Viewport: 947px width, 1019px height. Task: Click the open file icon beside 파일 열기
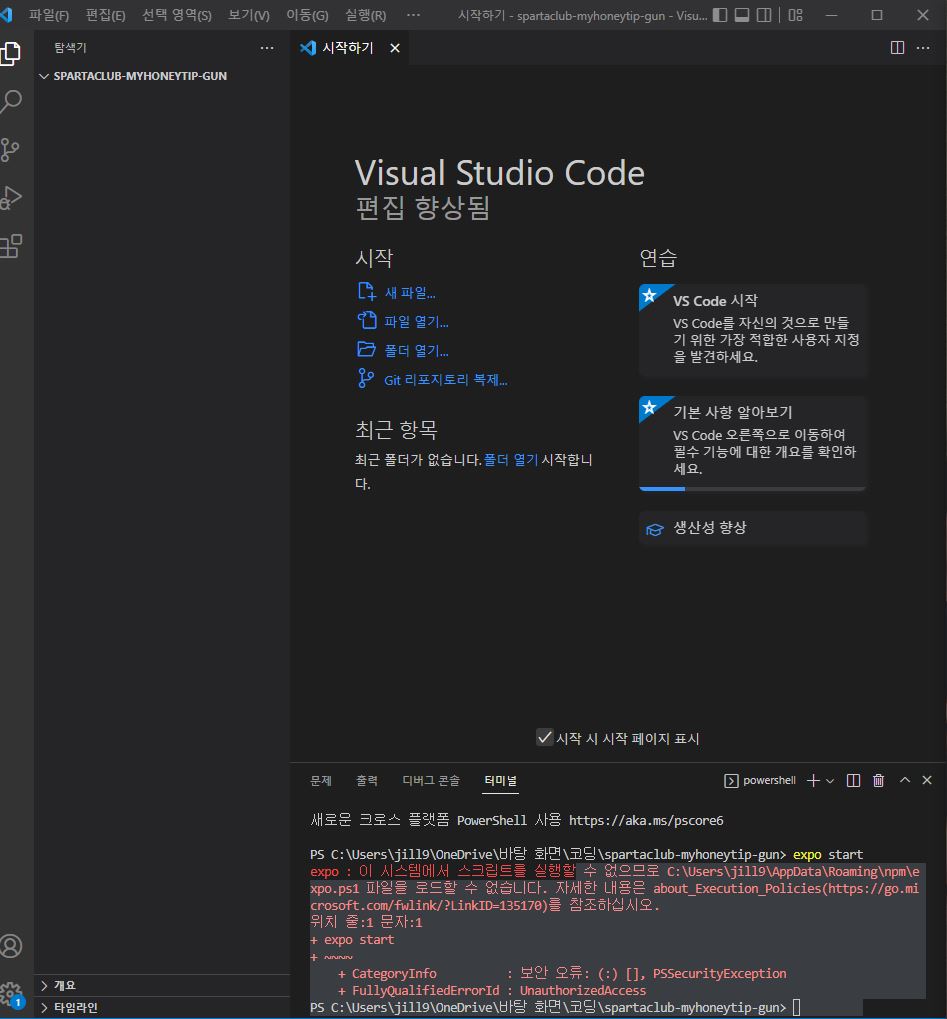click(367, 320)
